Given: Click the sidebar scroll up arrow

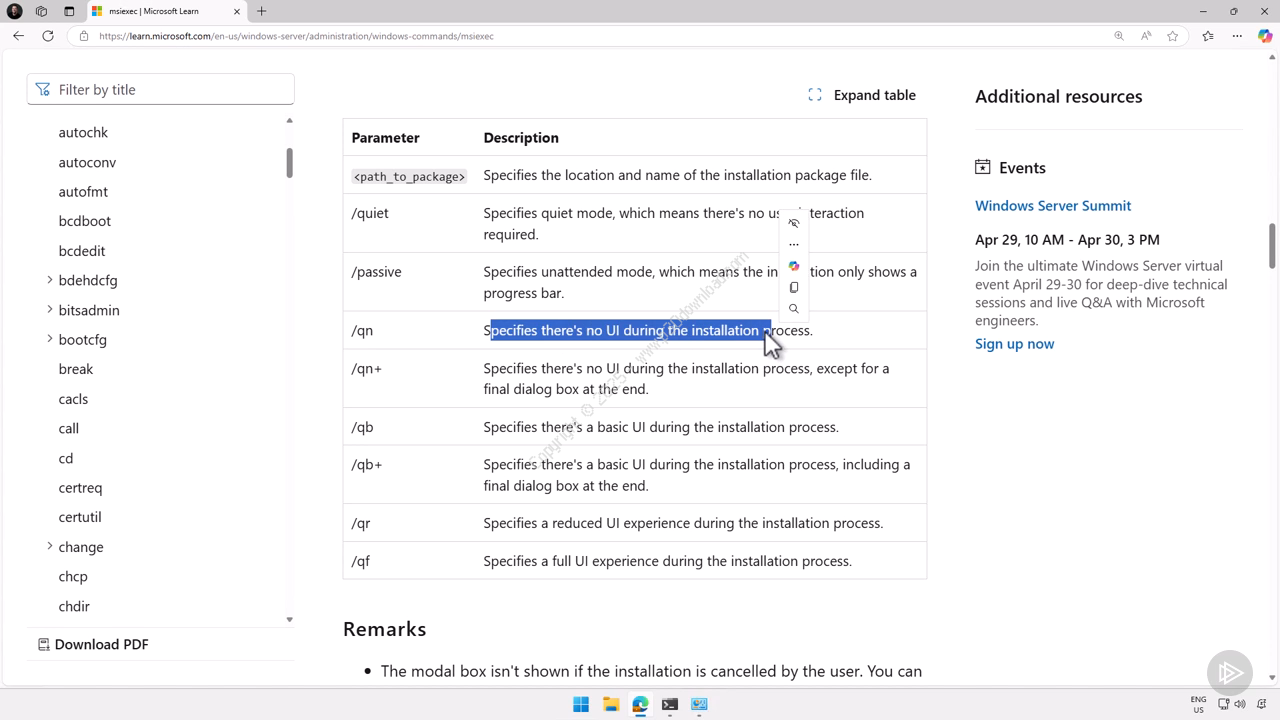Looking at the screenshot, I should [289, 121].
